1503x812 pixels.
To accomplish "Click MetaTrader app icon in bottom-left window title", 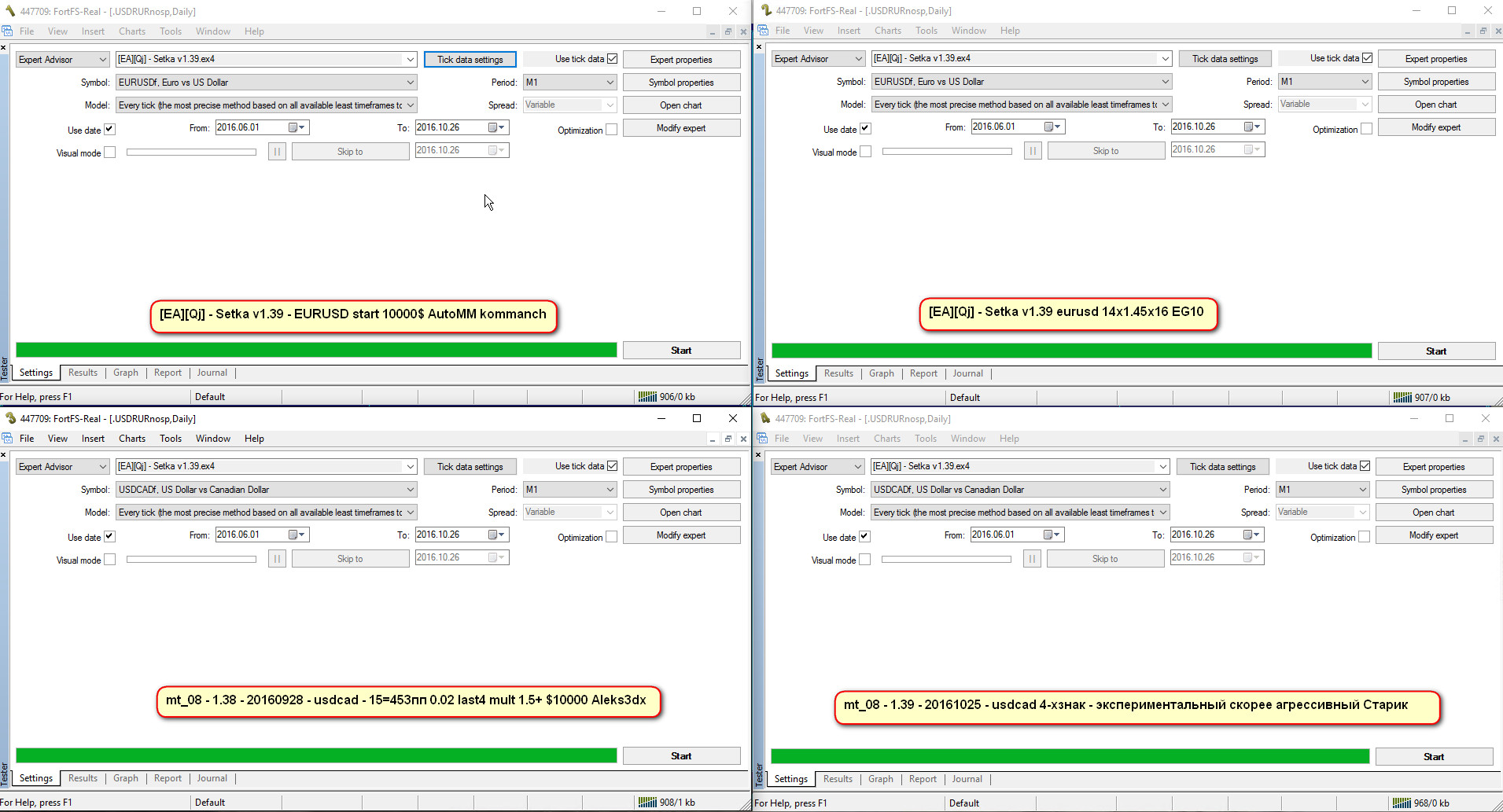I will coord(9,418).
